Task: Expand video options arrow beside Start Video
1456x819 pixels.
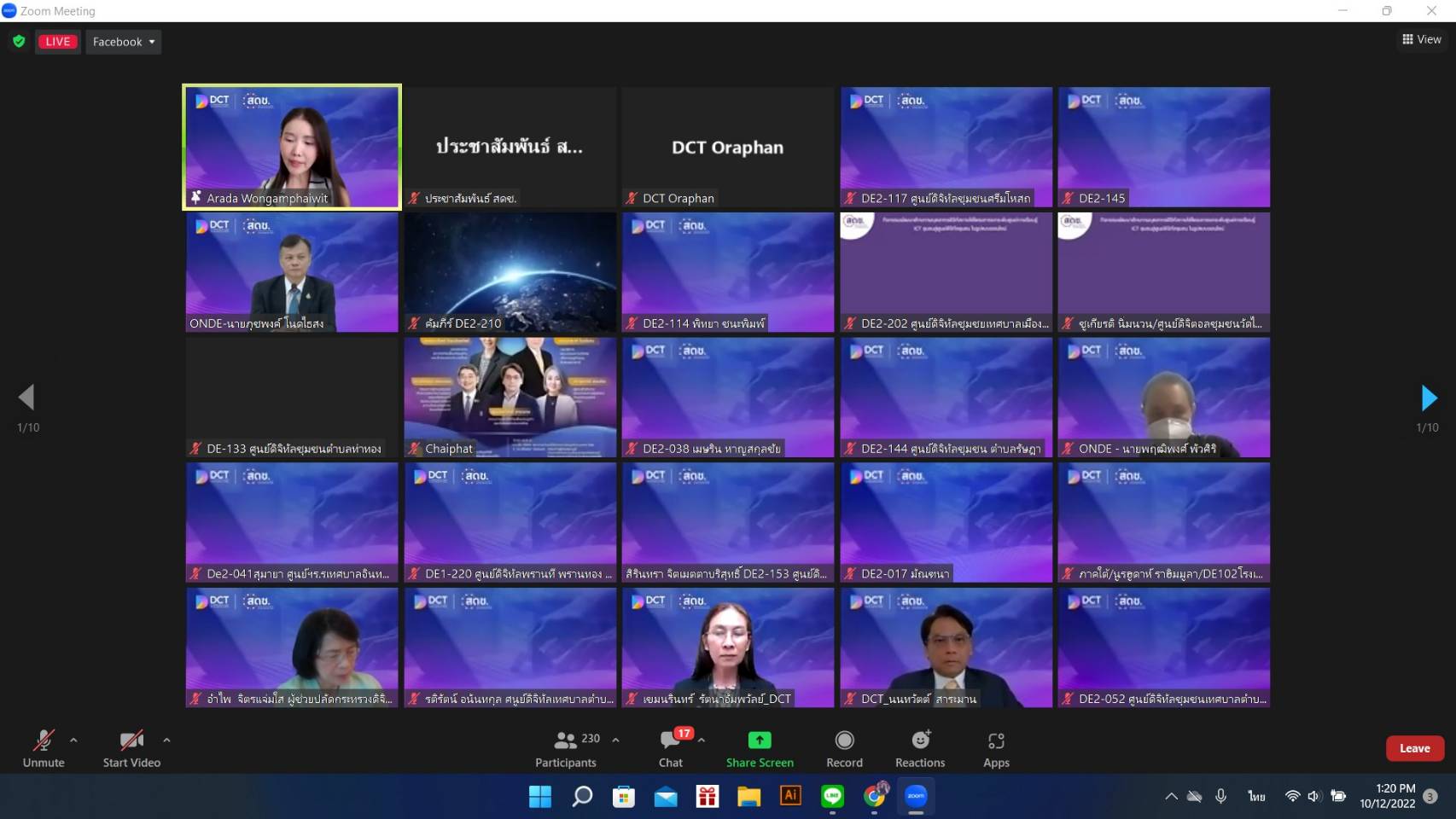Action: click(x=166, y=740)
